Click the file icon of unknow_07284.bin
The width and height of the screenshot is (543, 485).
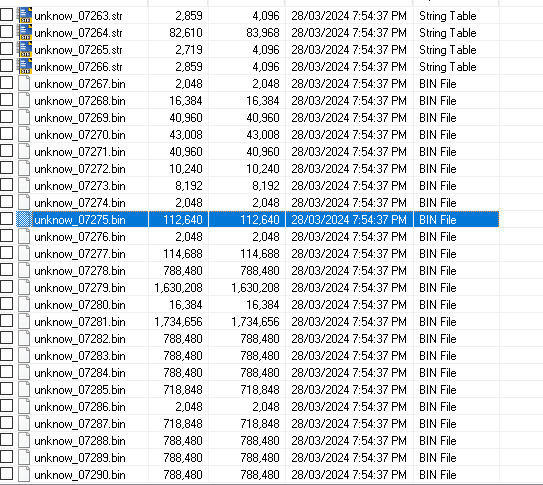(24, 372)
